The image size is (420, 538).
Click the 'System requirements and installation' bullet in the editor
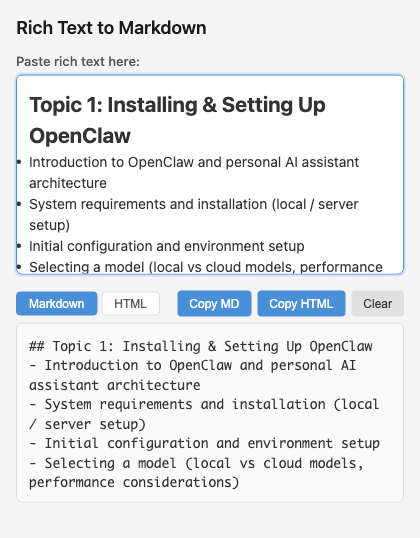(194, 214)
